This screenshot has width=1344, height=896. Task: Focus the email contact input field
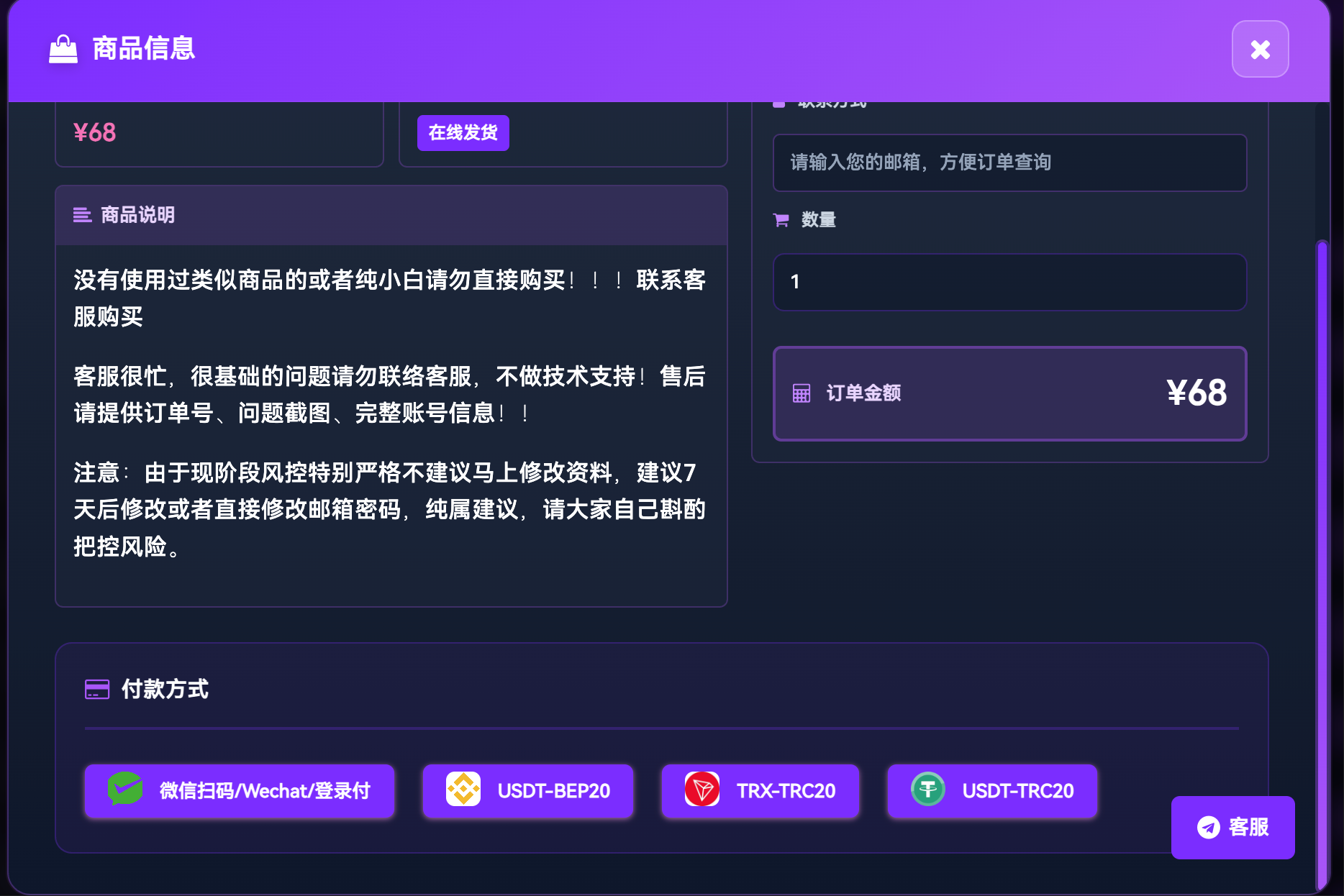[1009, 163]
